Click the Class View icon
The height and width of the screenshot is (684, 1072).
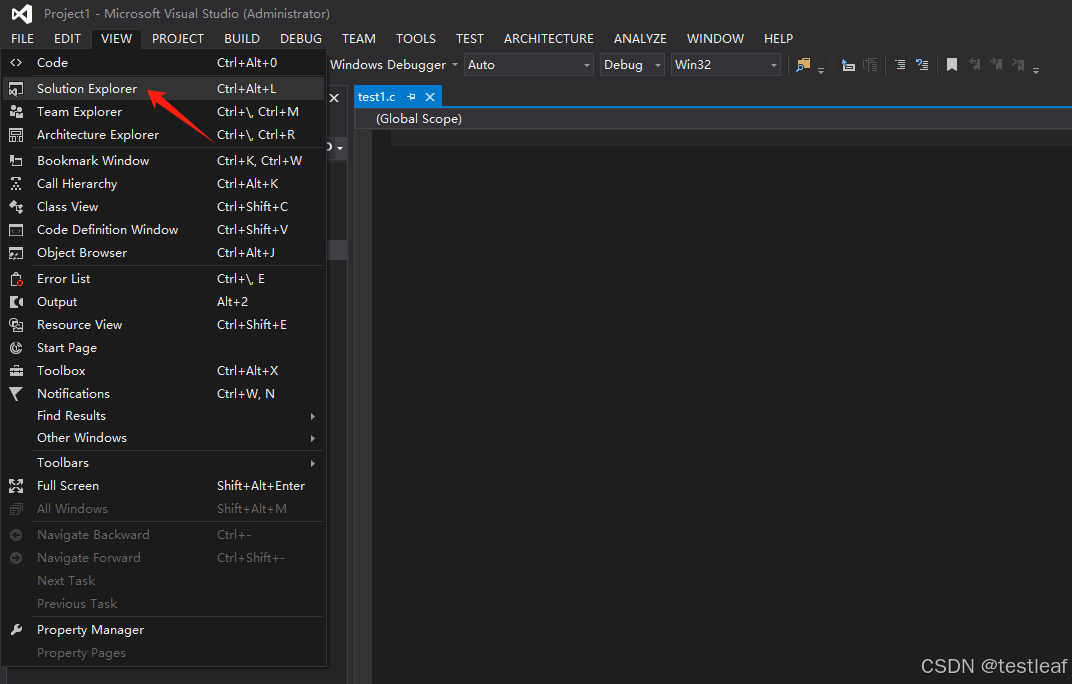(16, 207)
